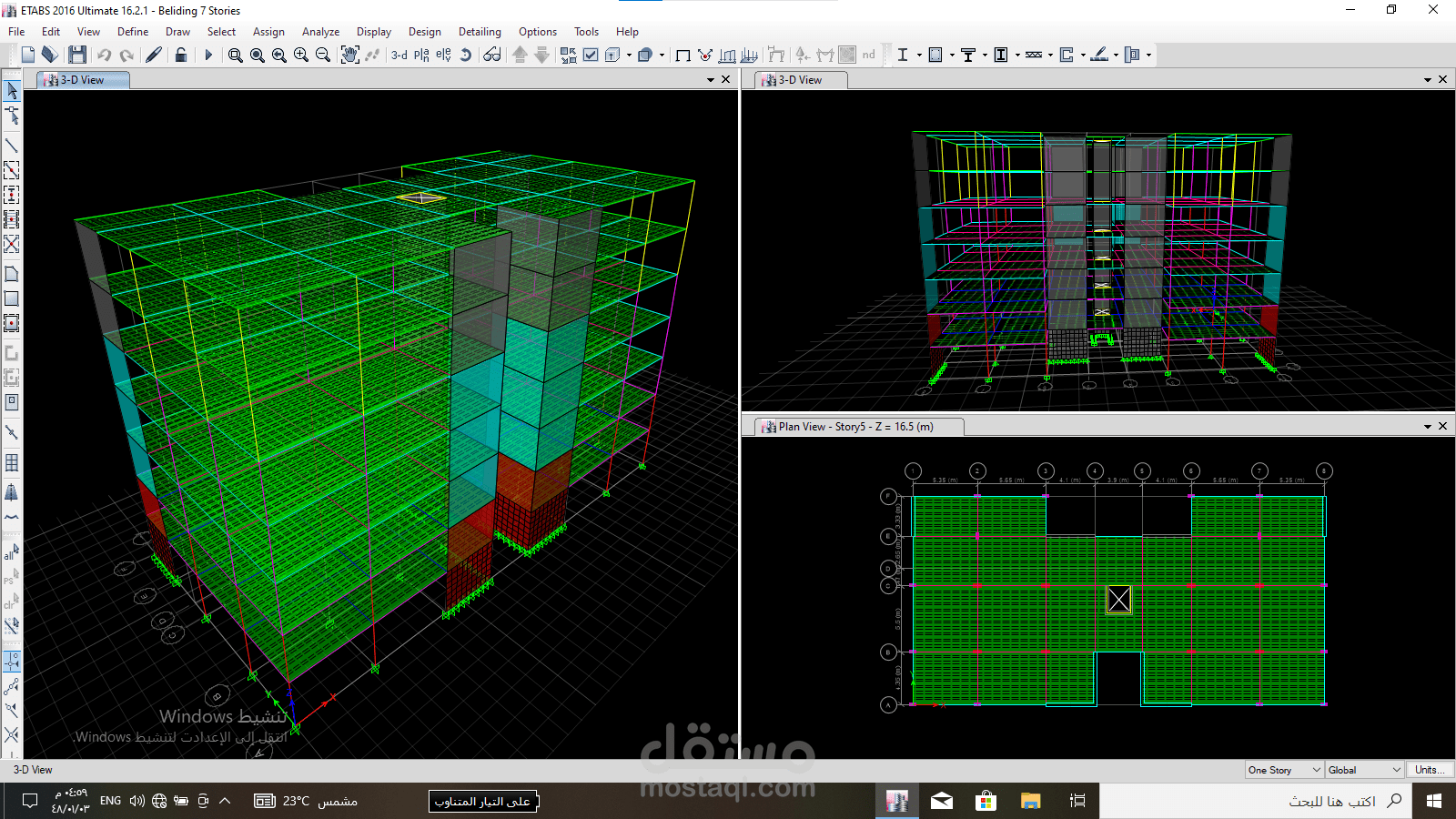Open the Analyze menu
The height and width of the screenshot is (819, 1456).
(x=320, y=32)
